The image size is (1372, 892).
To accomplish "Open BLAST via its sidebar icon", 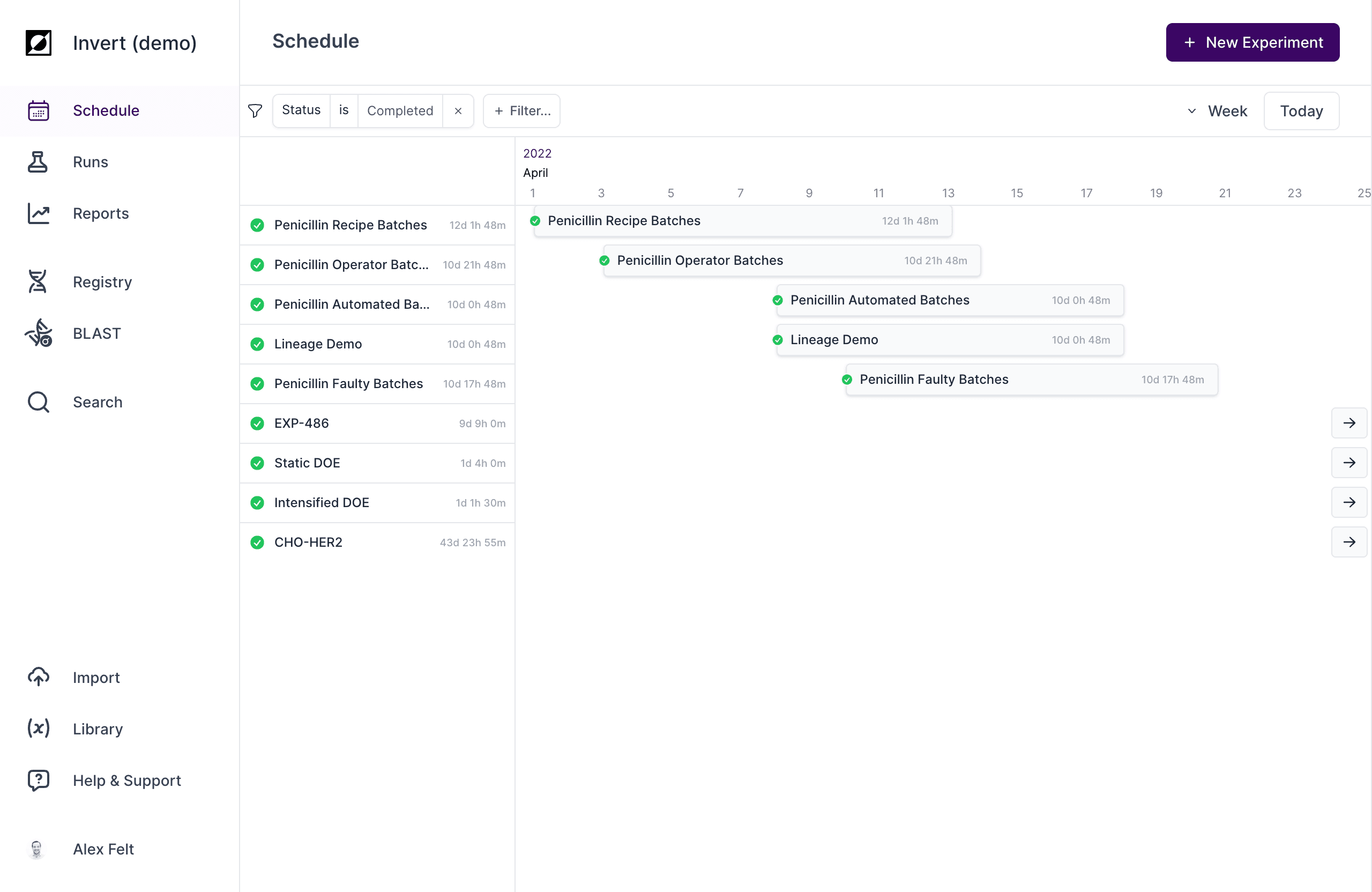I will [39, 333].
